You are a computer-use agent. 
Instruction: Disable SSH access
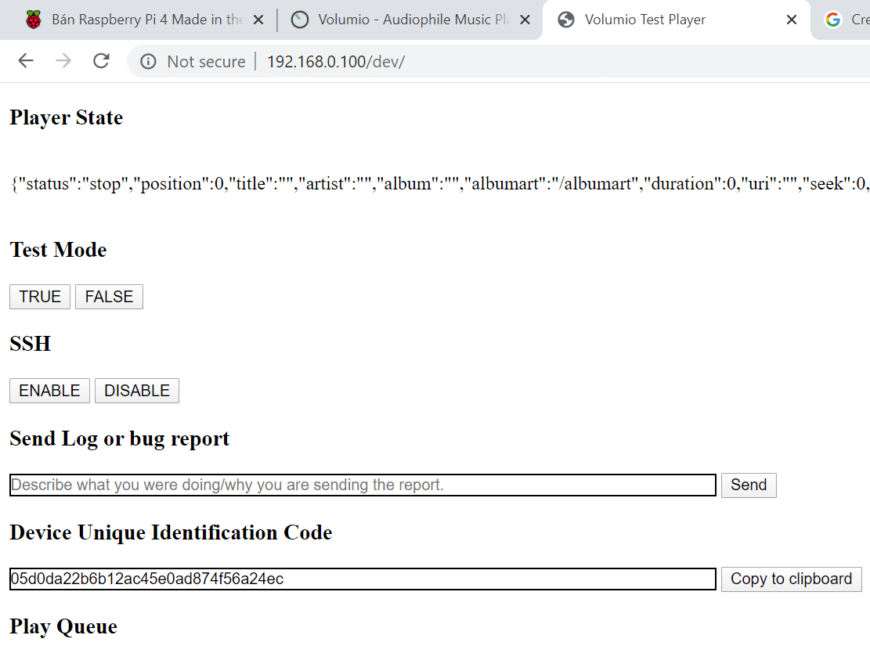click(x=137, y=391)
